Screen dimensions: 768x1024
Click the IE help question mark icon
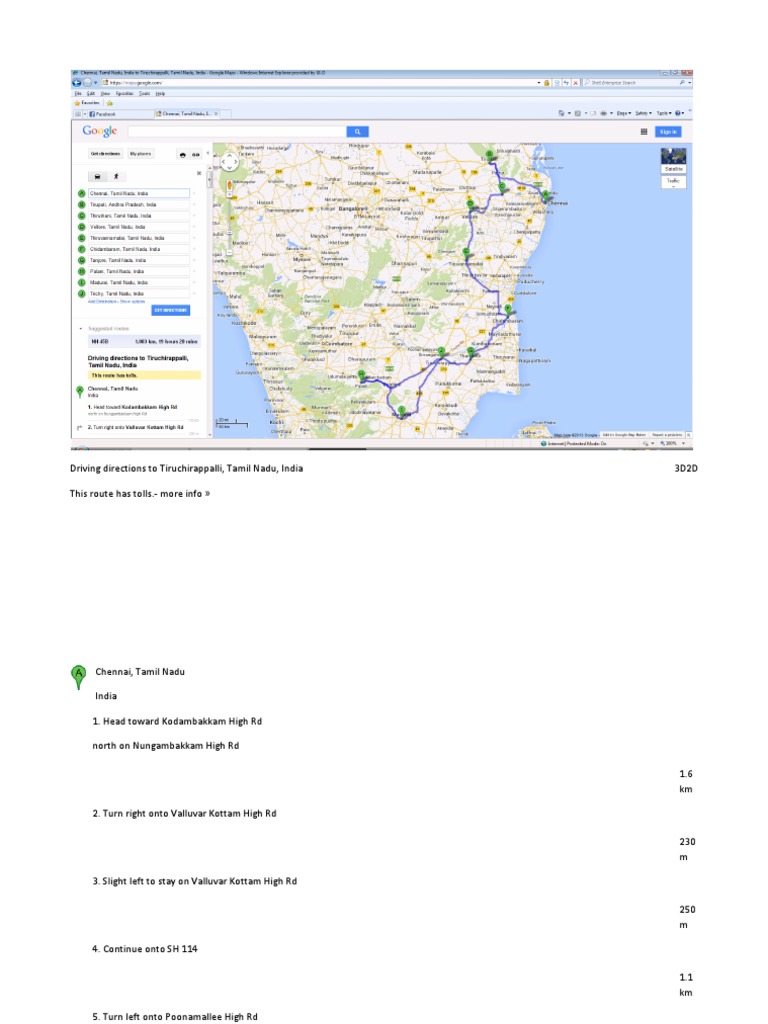(x=679, y=113)
